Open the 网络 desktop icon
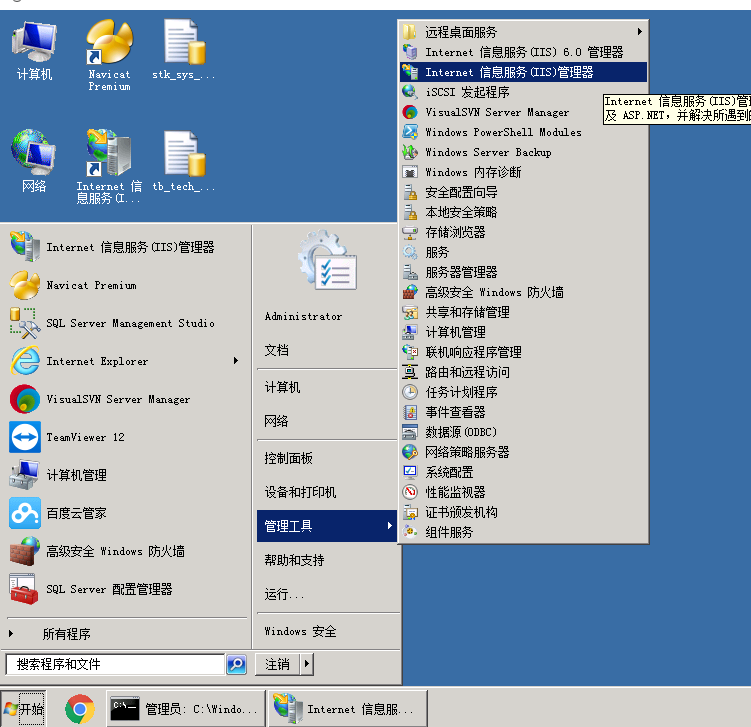The image size is (751, 727). tap(34, 161)
